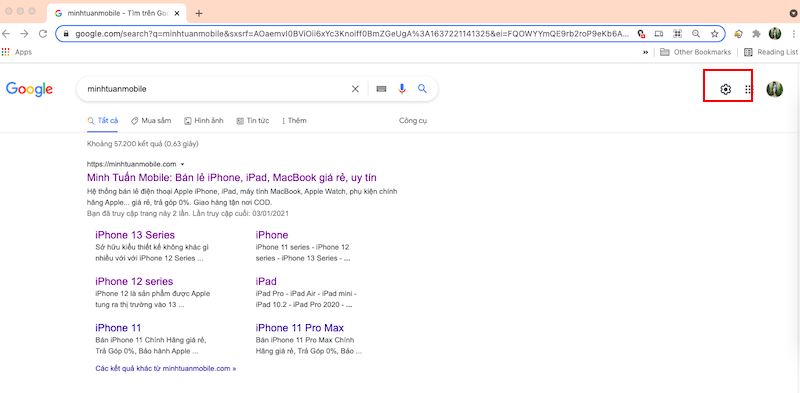Expand the Thêm search menu
Image resolution: width=800 pixels, height=393 pixels.
point(294,121)
